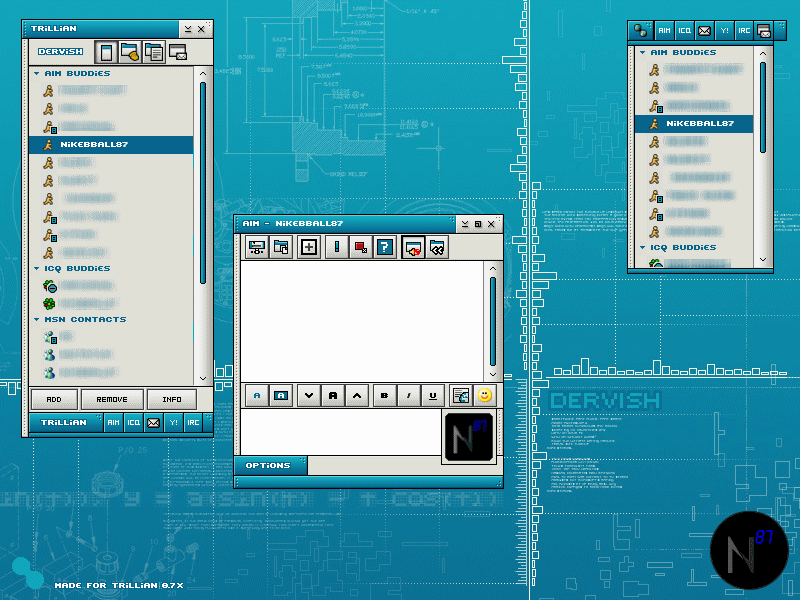The image size is (800, 600).
Task: Click the red square block icon in chat toolbar
Action: tap(361, 248)
